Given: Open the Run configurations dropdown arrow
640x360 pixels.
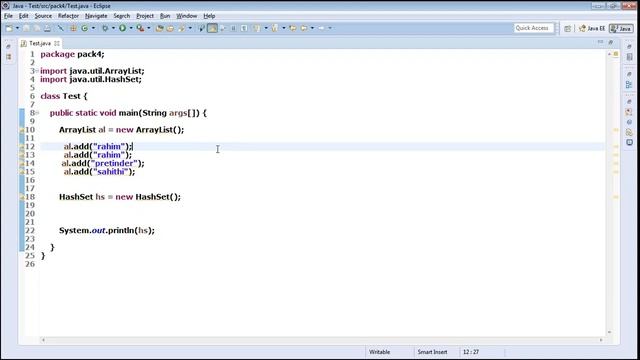Looking at the screenshot, I should point(131,28).
